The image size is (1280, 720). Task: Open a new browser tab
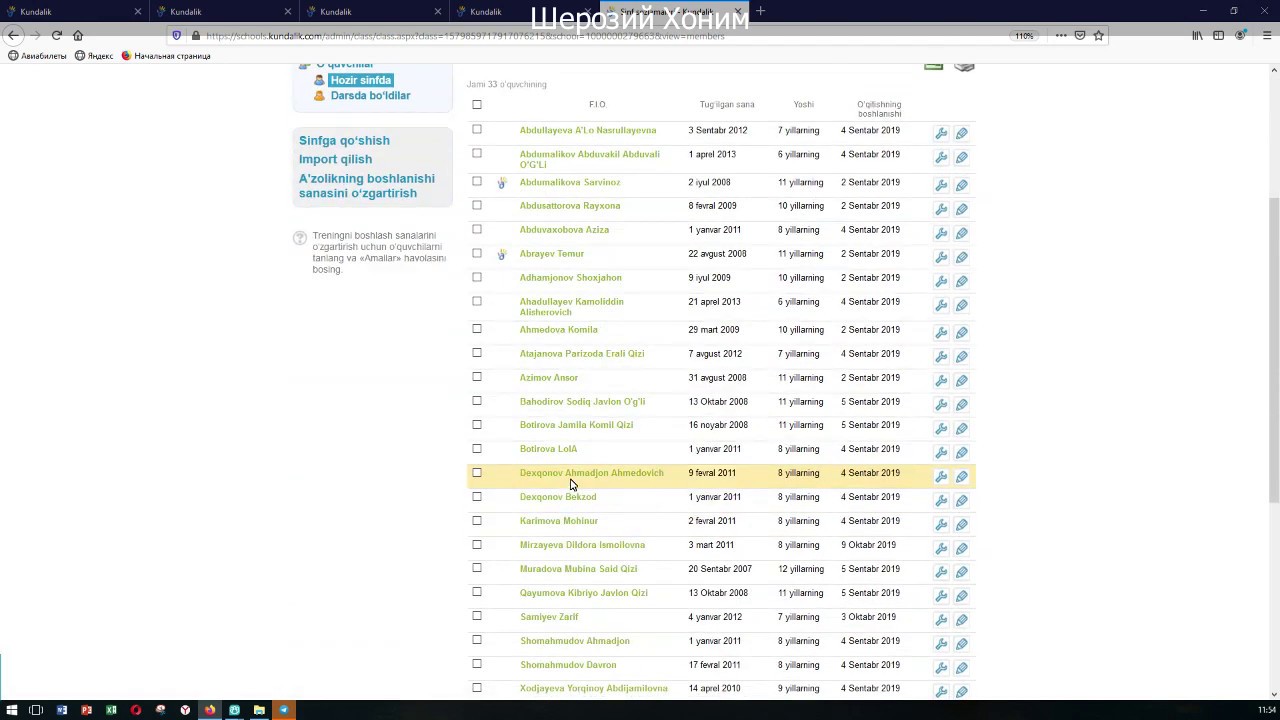click(760, 11)
